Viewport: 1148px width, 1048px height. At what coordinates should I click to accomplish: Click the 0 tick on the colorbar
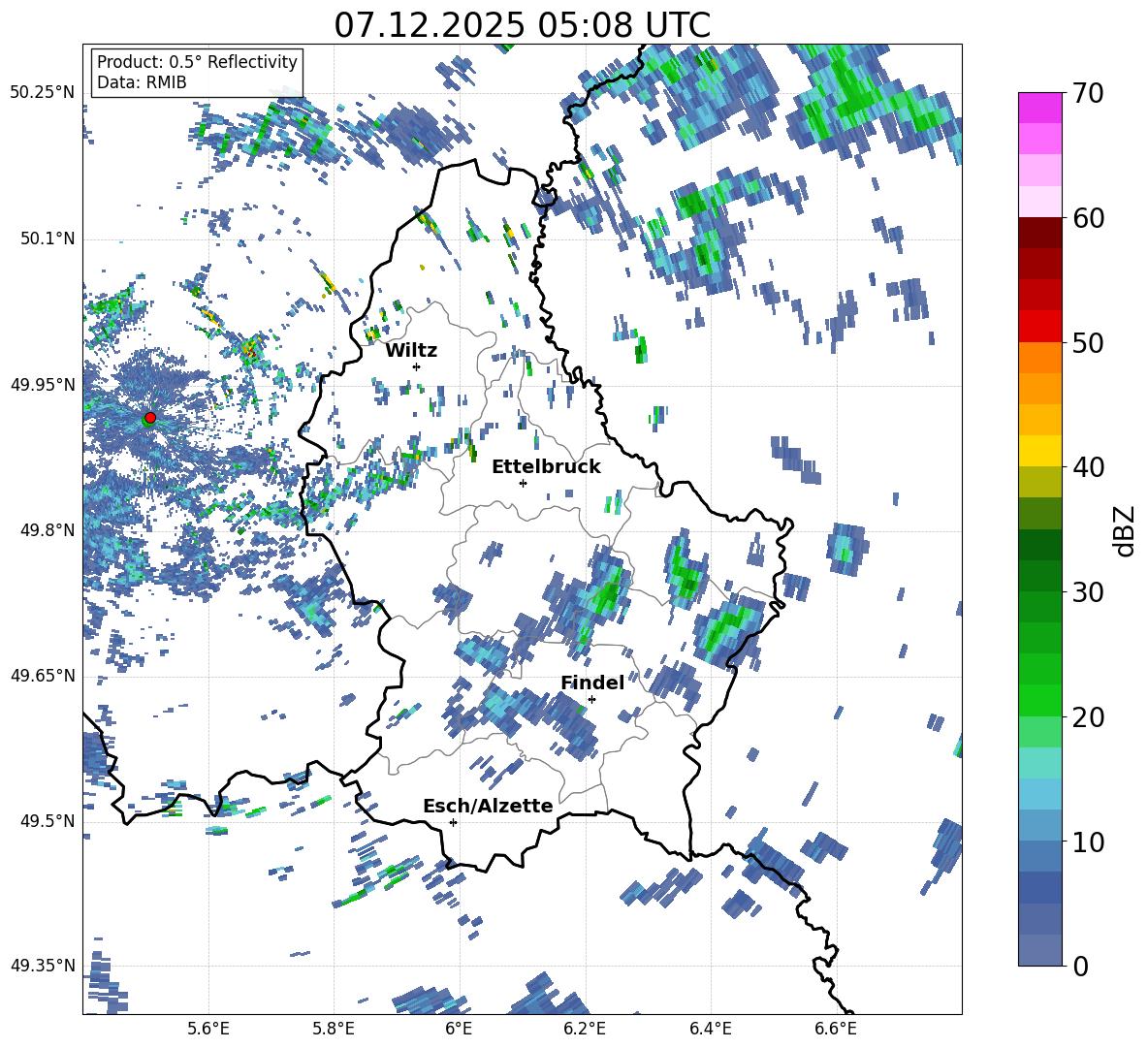point(1079,966)
